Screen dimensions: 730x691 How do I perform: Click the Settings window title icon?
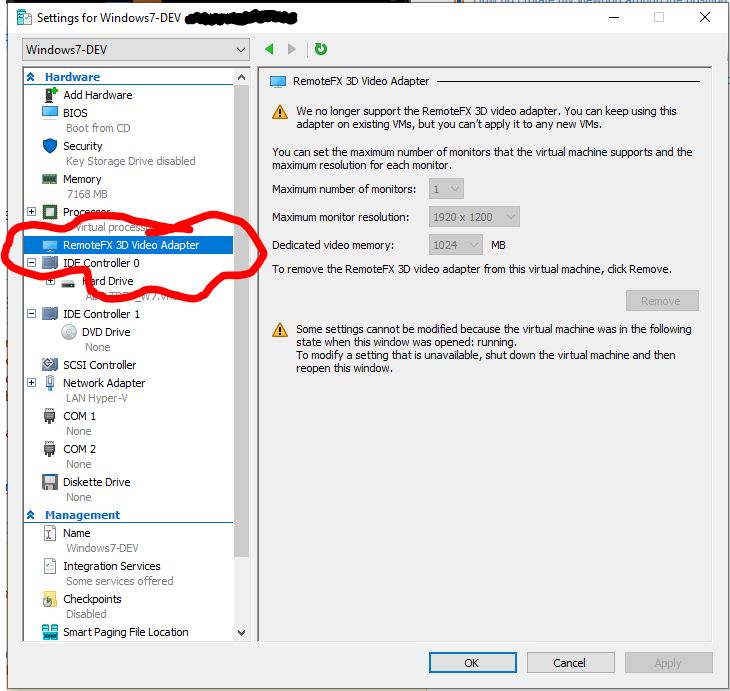coord(24,18)
